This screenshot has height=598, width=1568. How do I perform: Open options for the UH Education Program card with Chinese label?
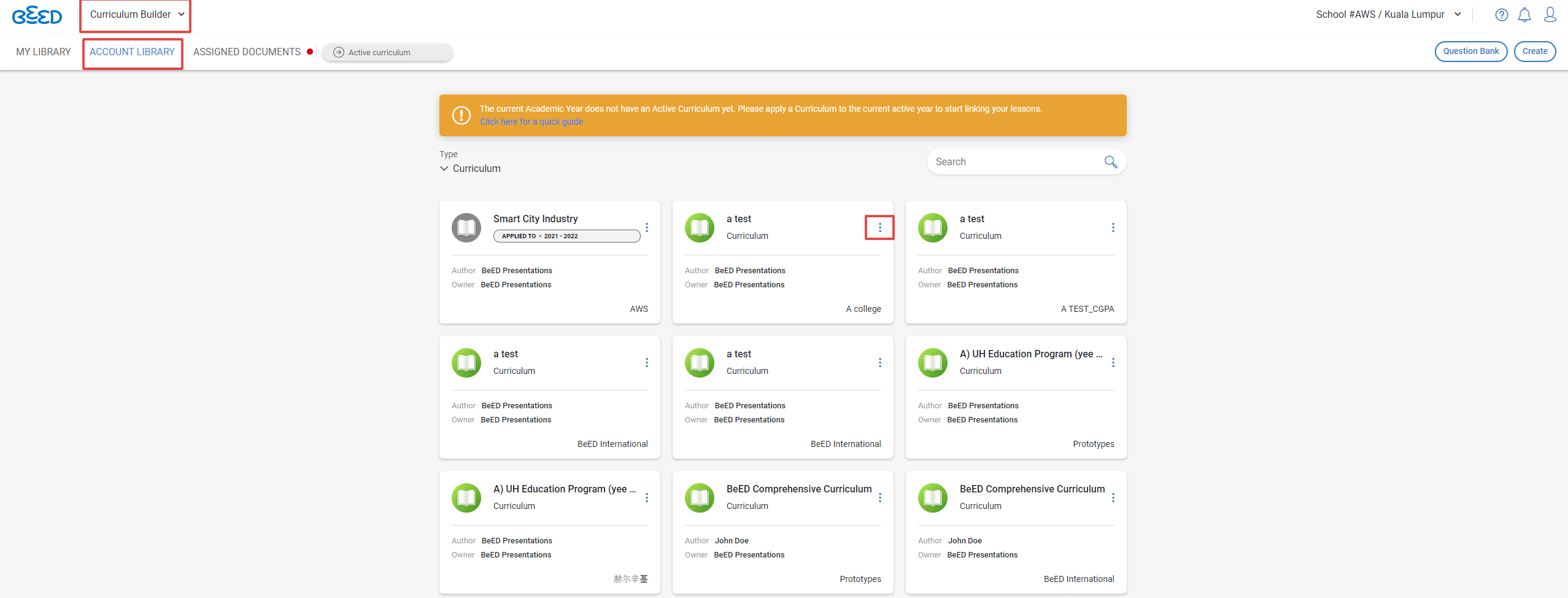[x=647, y=497]
